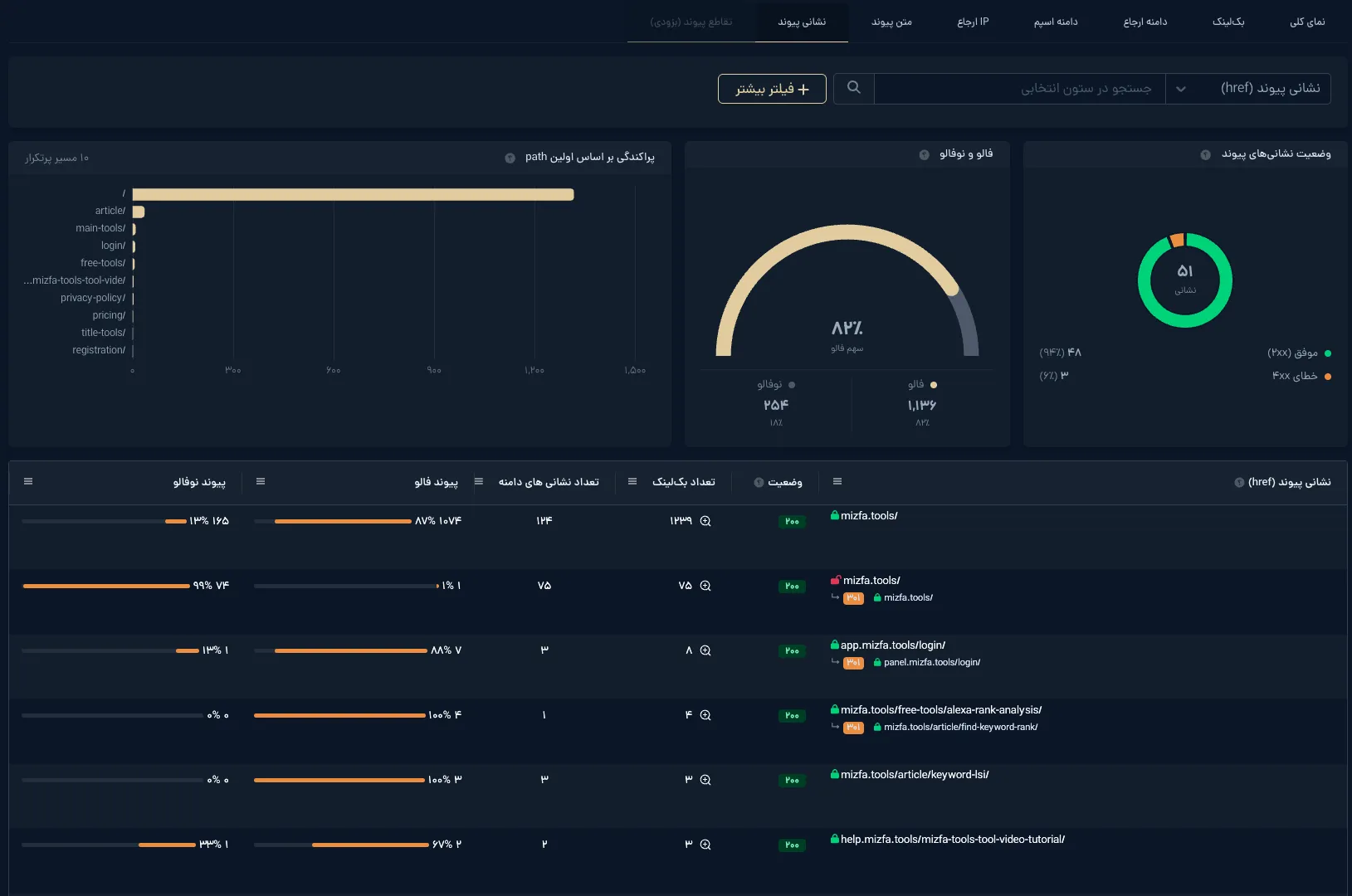Open the نشانی پیوند (href) column dropdown

1247,88
